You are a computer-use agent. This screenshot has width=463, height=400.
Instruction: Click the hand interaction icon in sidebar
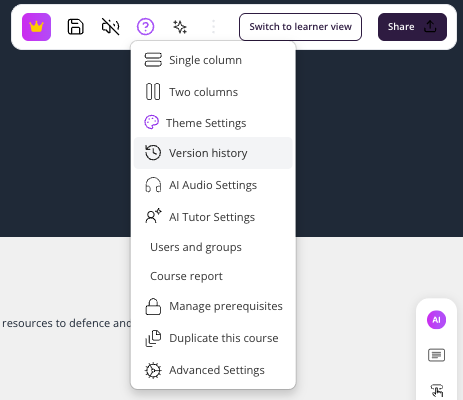[x=437, y=390]
